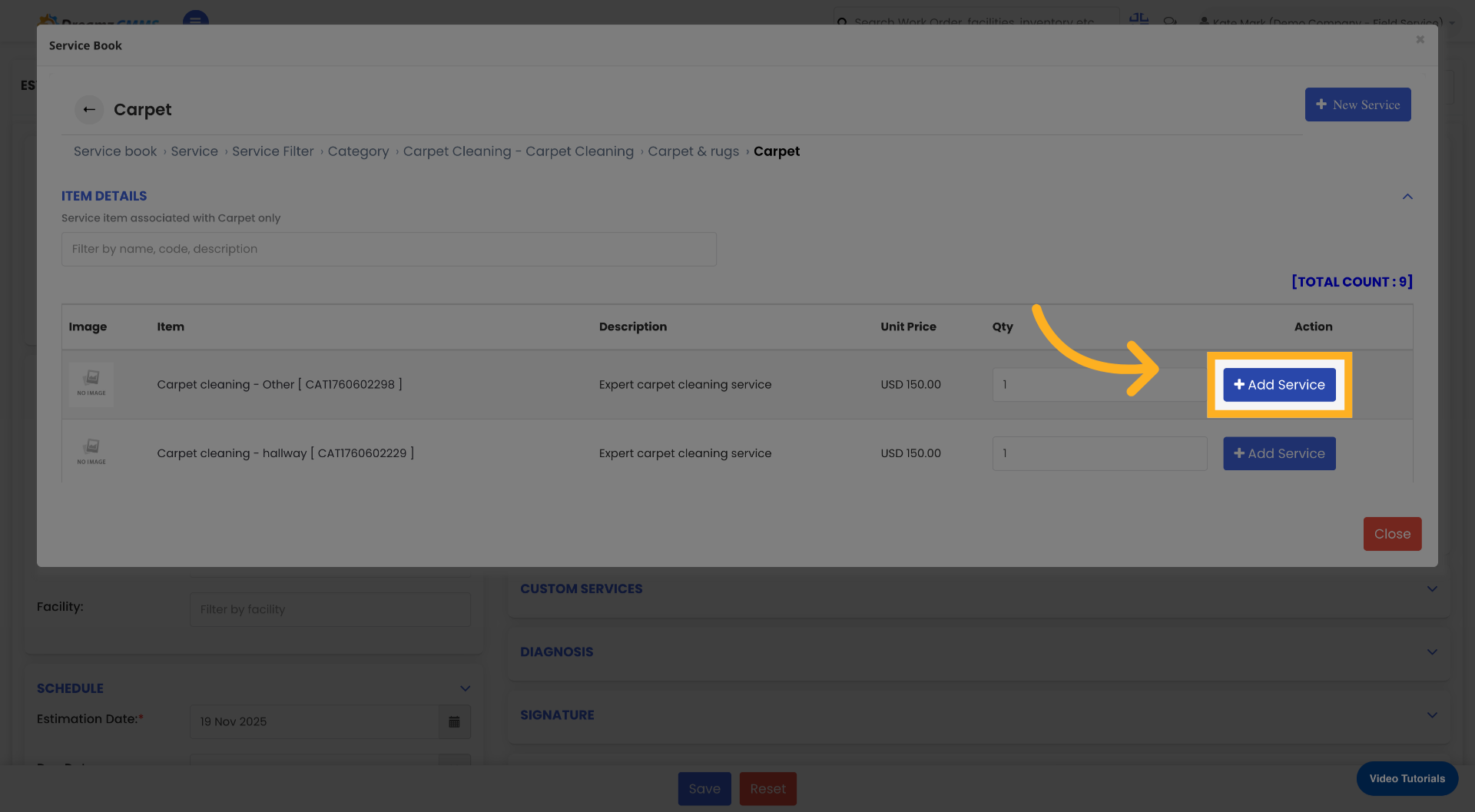Expand the Signature section

1432,715
